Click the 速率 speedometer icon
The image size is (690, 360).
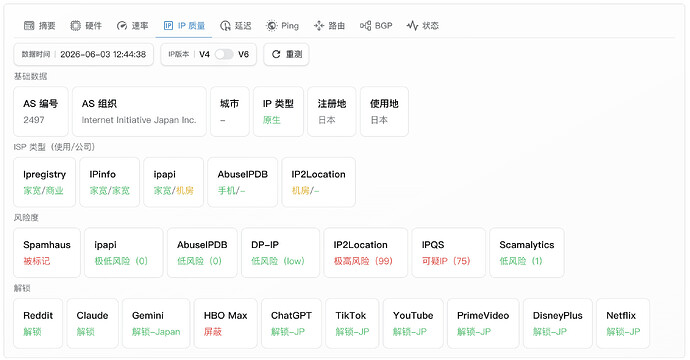click(122, 26)
